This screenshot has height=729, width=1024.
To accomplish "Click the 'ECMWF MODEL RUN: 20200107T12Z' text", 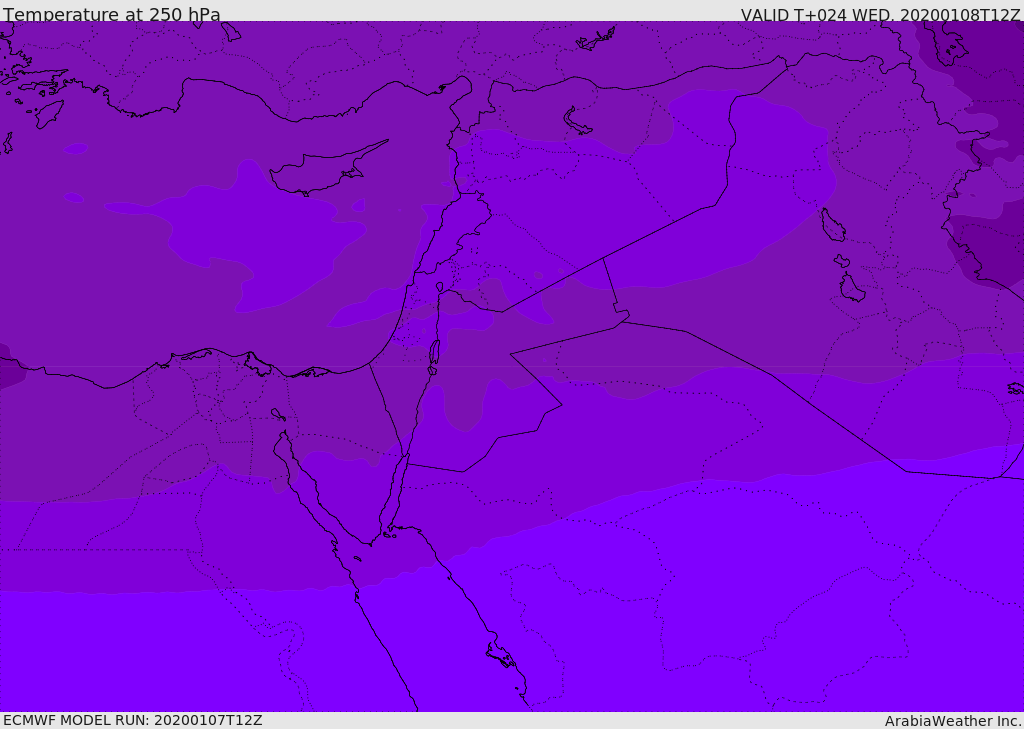I will point(133,720).
